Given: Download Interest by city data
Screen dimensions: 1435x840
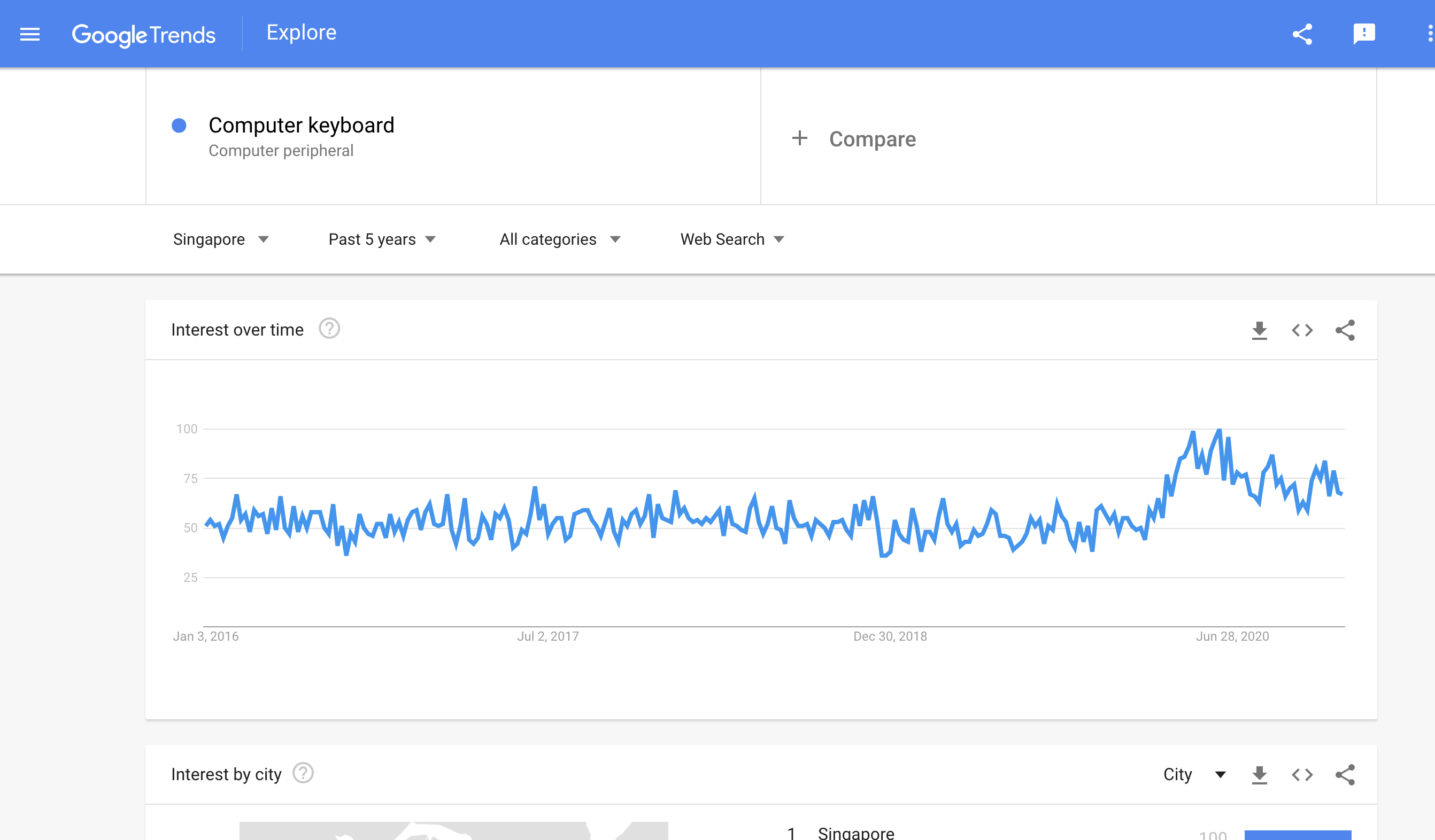Looking at the screenshot, I should tap(1259, 775).
